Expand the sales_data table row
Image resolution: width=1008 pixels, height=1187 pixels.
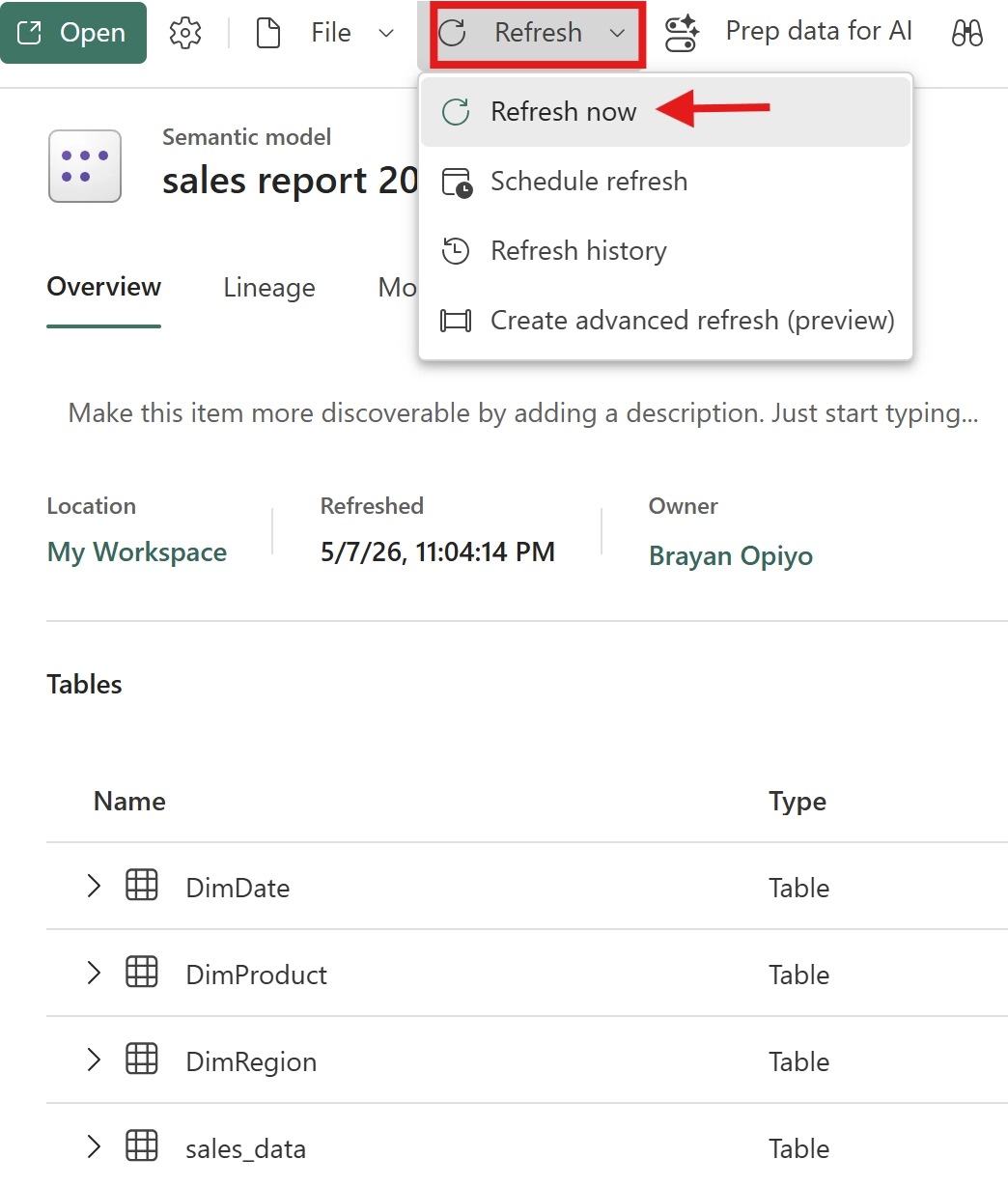tap(94, 1146)
